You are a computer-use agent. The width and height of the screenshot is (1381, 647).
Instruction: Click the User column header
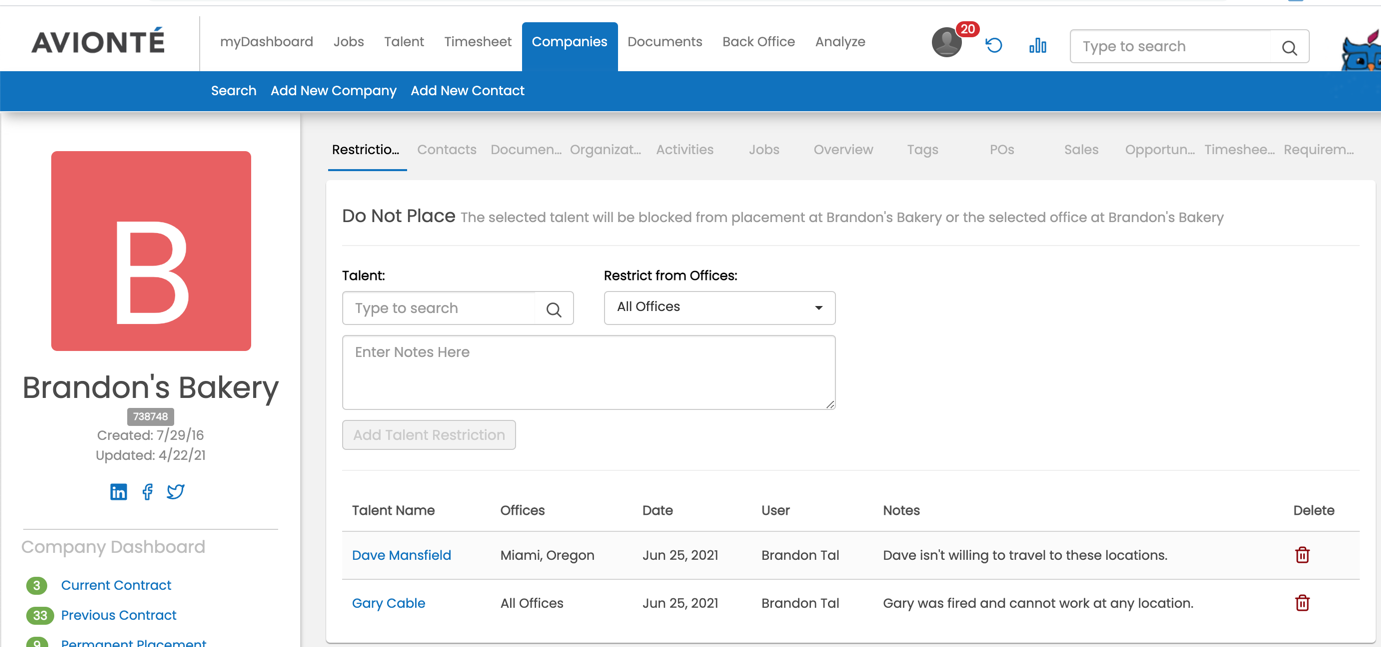[x=776, y=511]
